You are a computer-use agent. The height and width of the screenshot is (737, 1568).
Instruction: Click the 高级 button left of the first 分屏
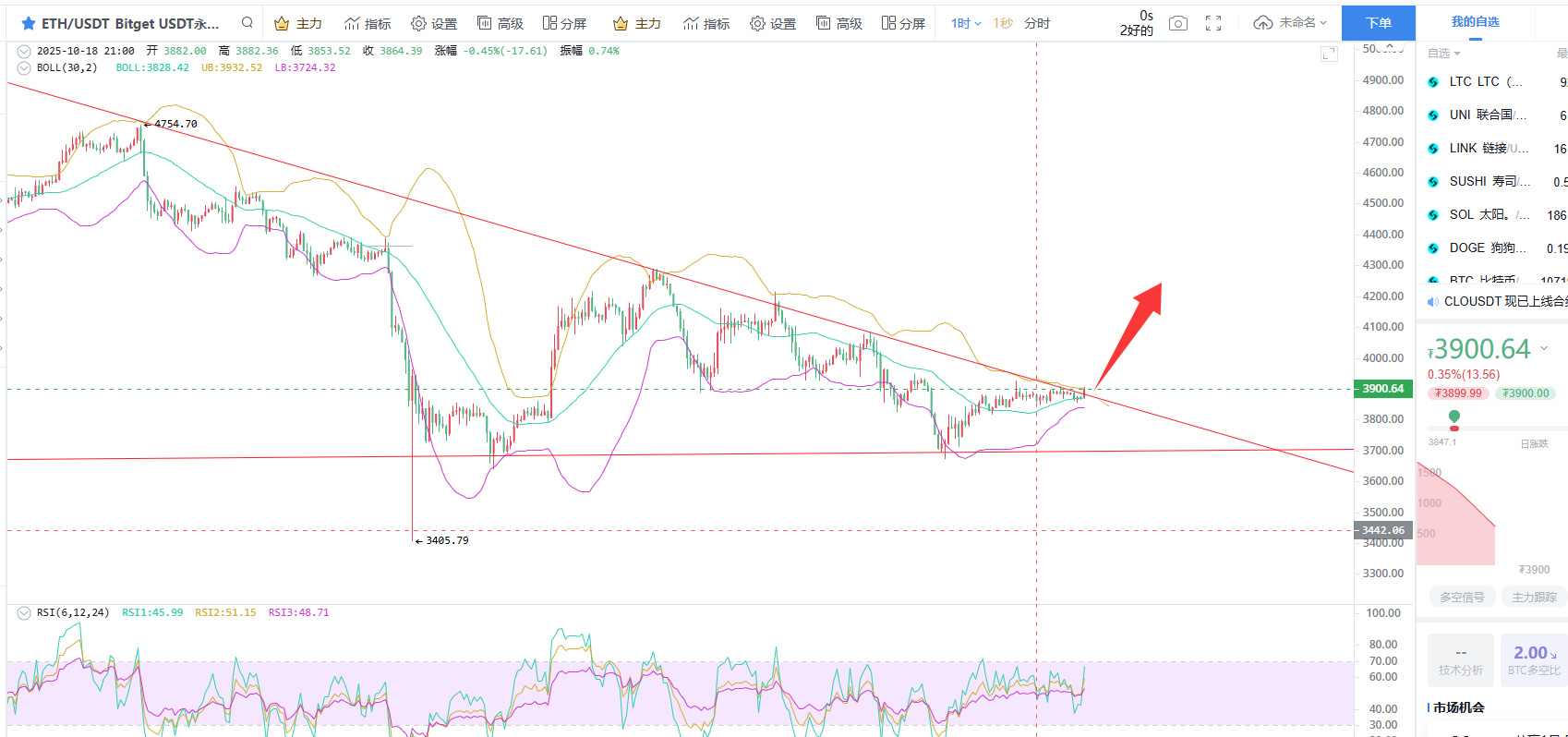click(x=501, y=23)
